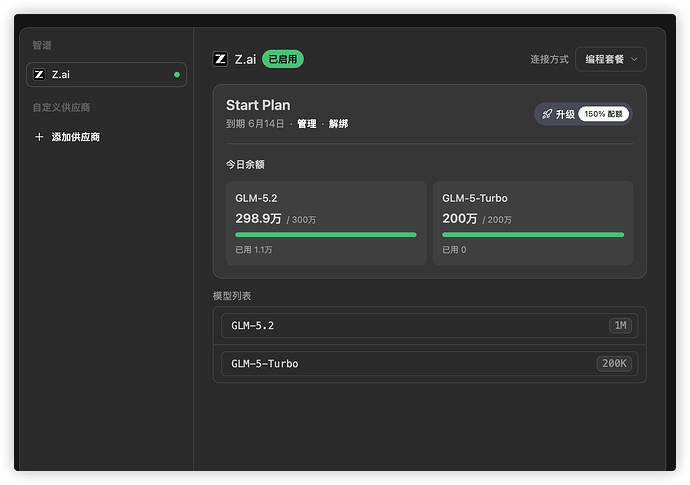Open the 编程套餐 connection method dropdown
This screenshot has height=485, width=690.
(x=611, y=59)
